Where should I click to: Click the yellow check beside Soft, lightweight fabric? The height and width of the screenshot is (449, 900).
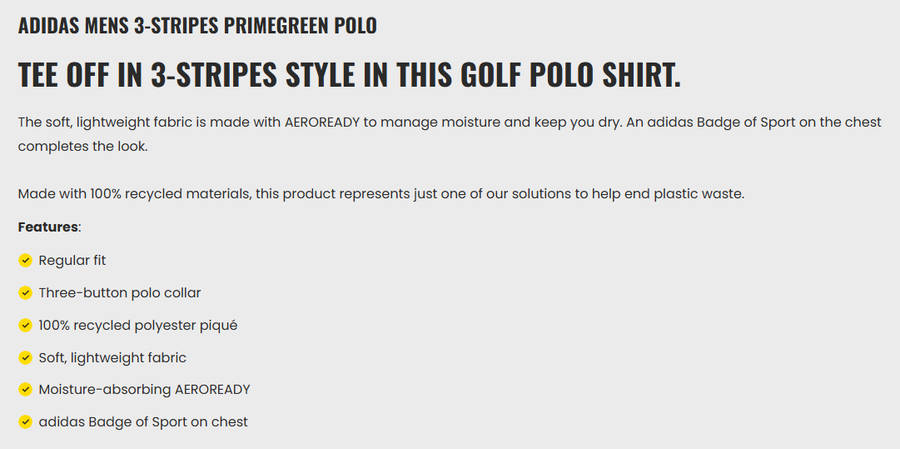point(25,357)
